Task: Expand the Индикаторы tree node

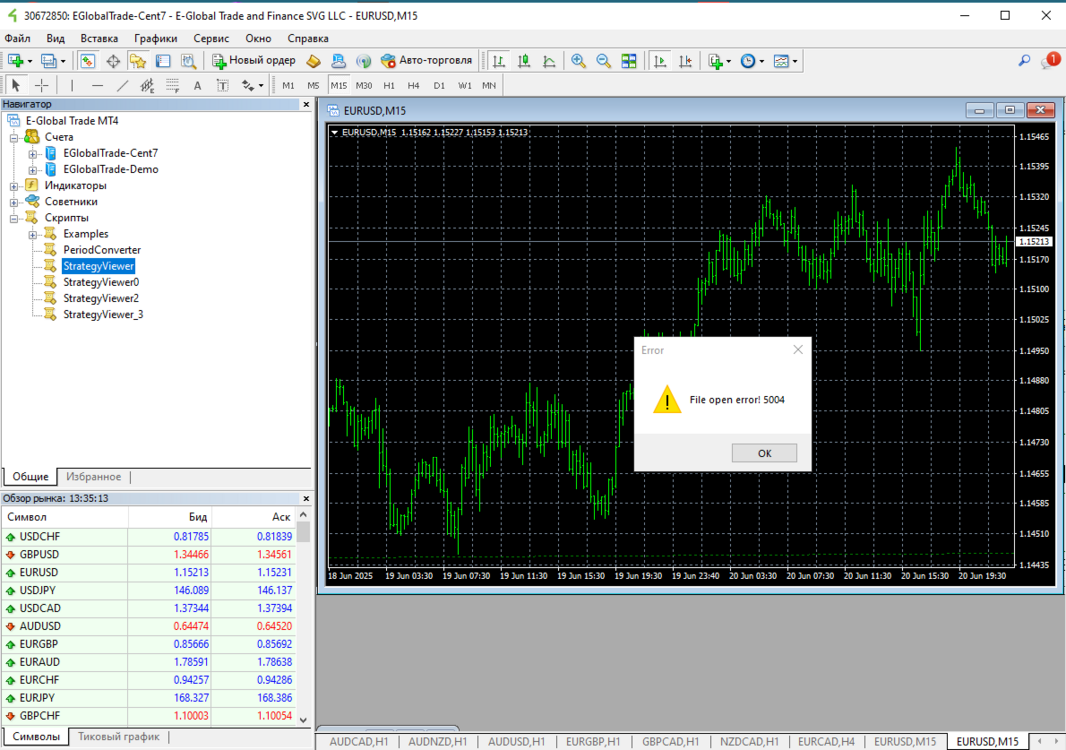Action: click(14, 186)
